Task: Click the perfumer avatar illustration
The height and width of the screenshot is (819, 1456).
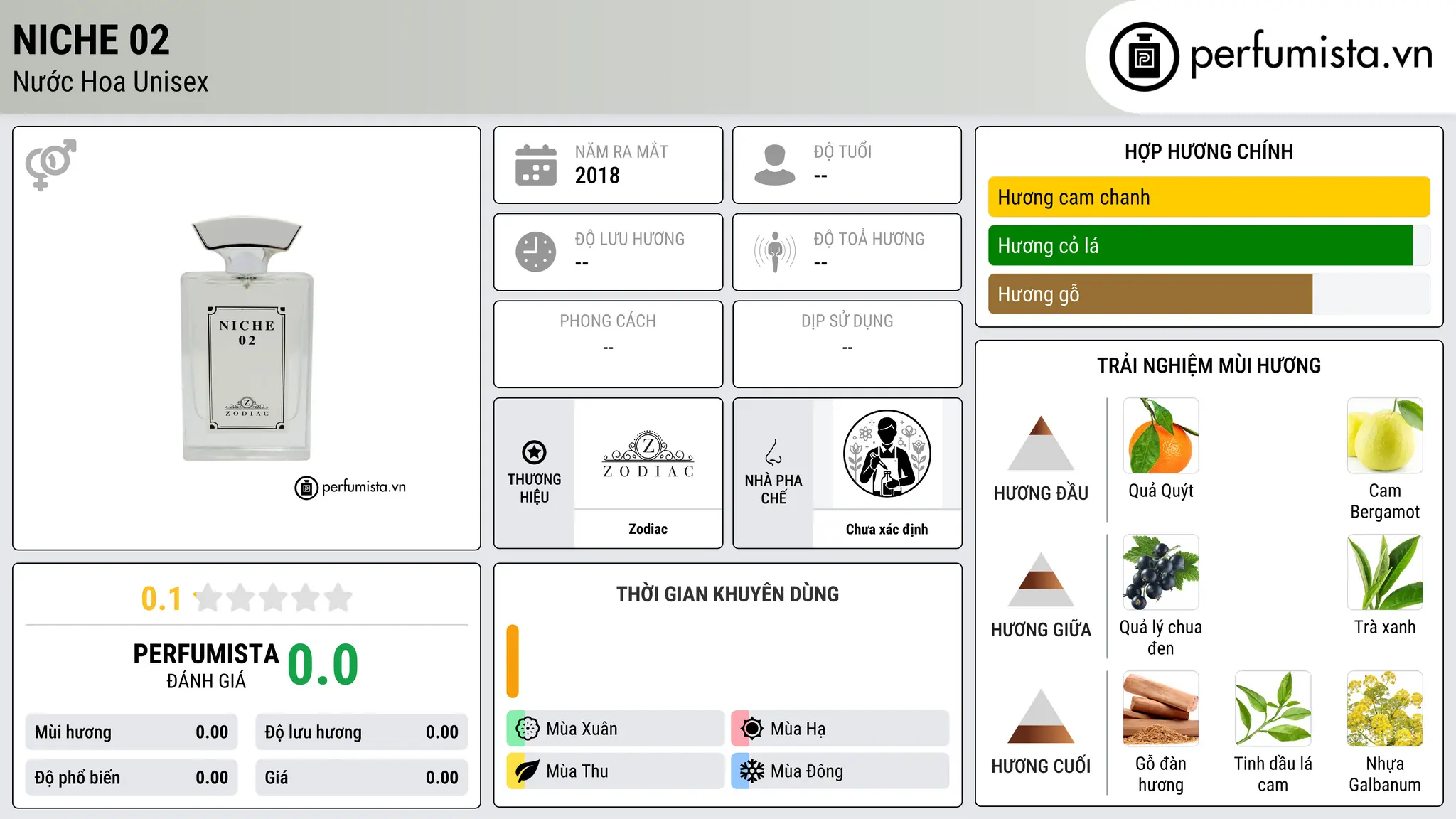Action: point(887,454)
